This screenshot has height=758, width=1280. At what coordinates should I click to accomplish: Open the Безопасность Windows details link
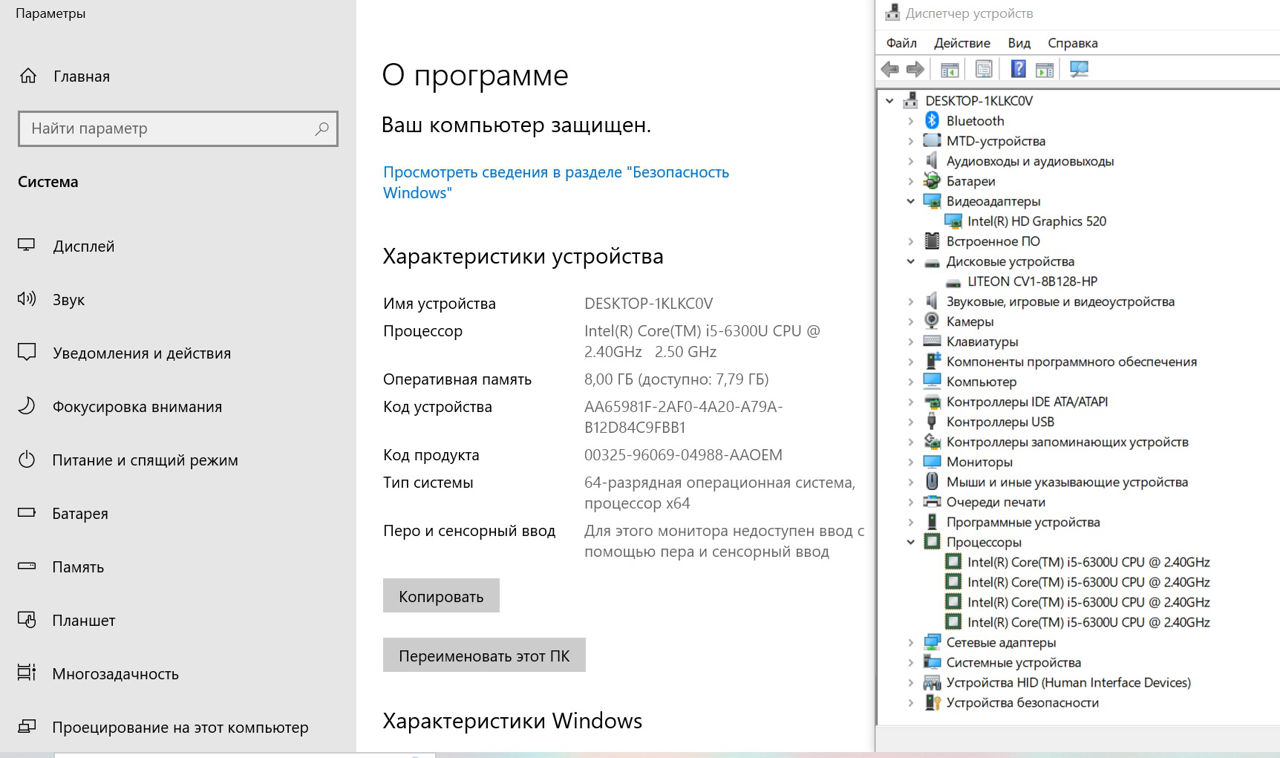(x=556, y=182)
